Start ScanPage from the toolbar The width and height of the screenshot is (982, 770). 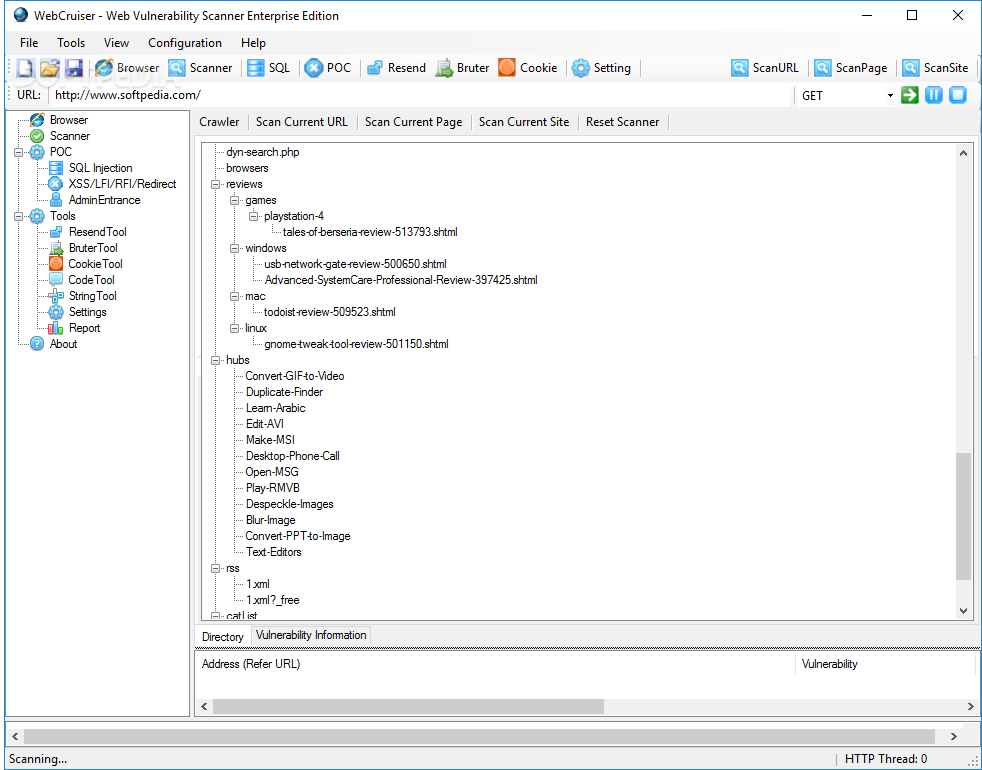(851, 68)
